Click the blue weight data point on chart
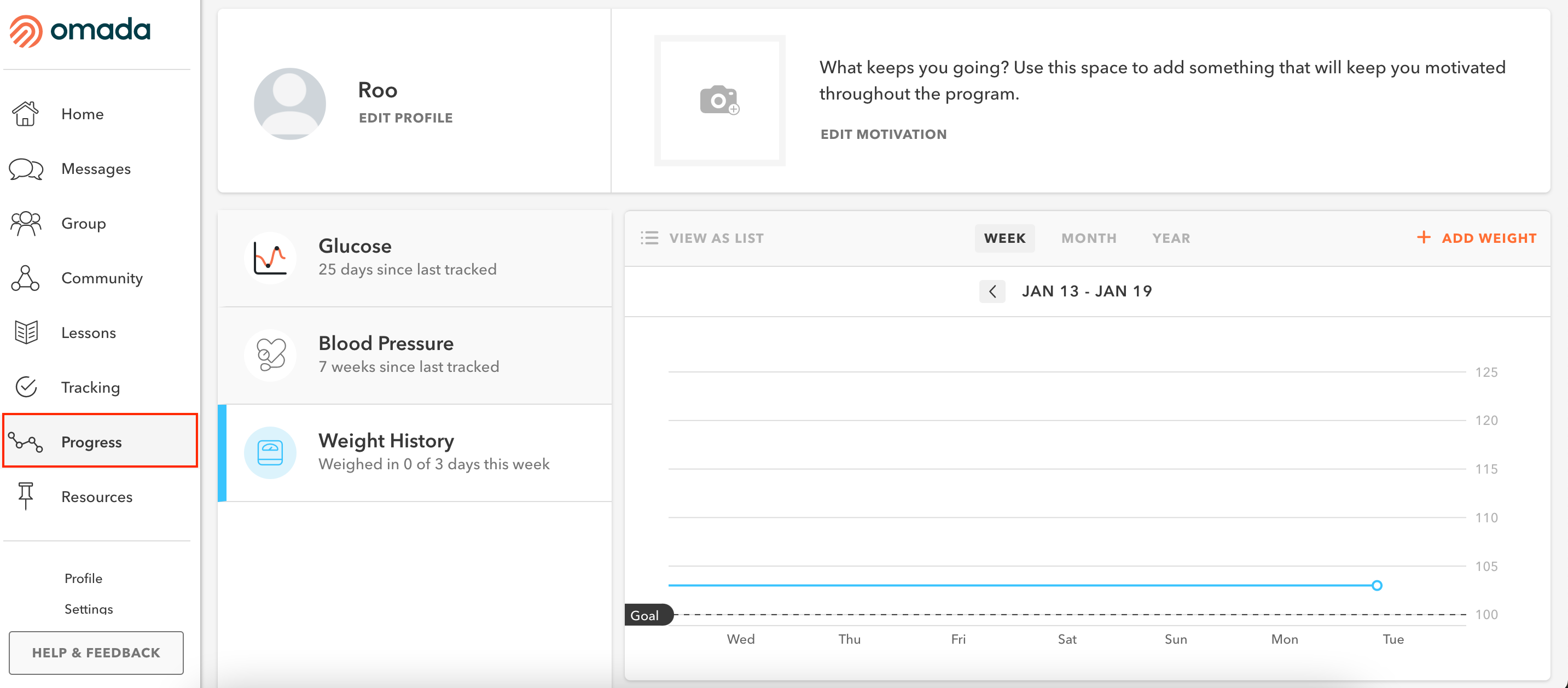 [1377, 585]
